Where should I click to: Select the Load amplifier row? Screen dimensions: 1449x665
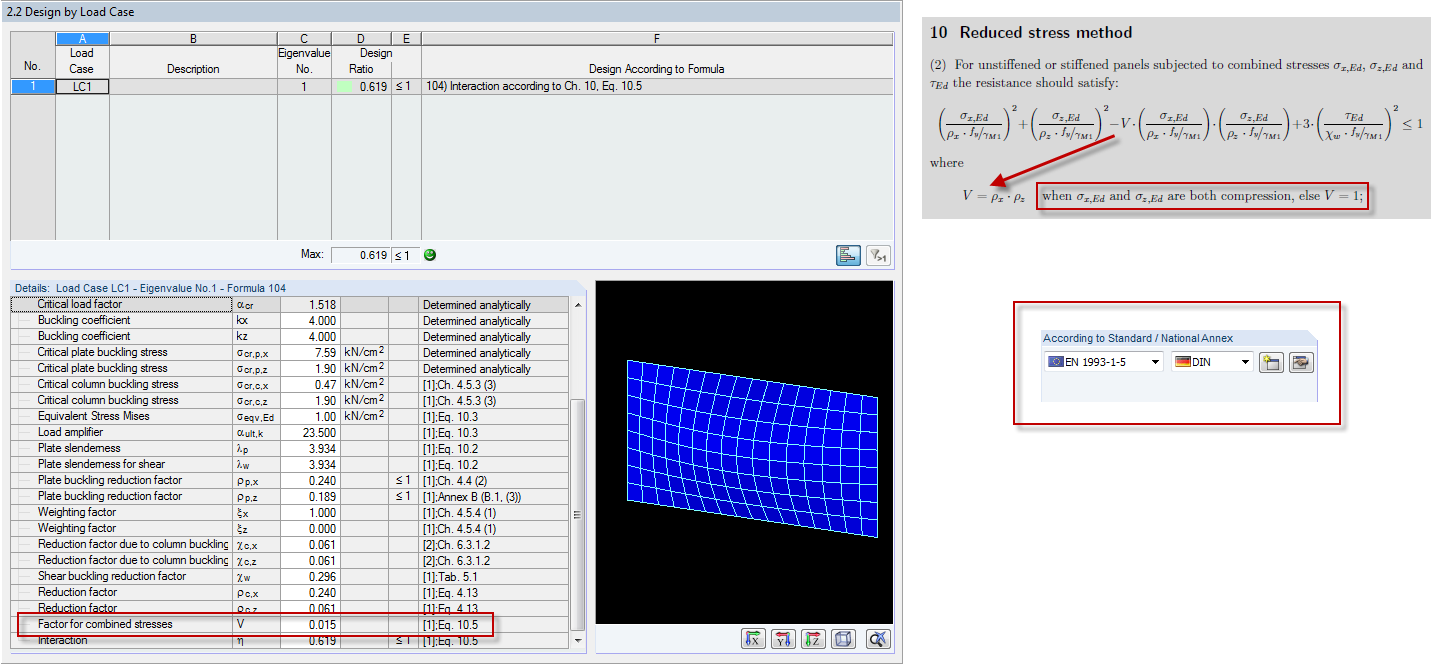pos(290,433)
